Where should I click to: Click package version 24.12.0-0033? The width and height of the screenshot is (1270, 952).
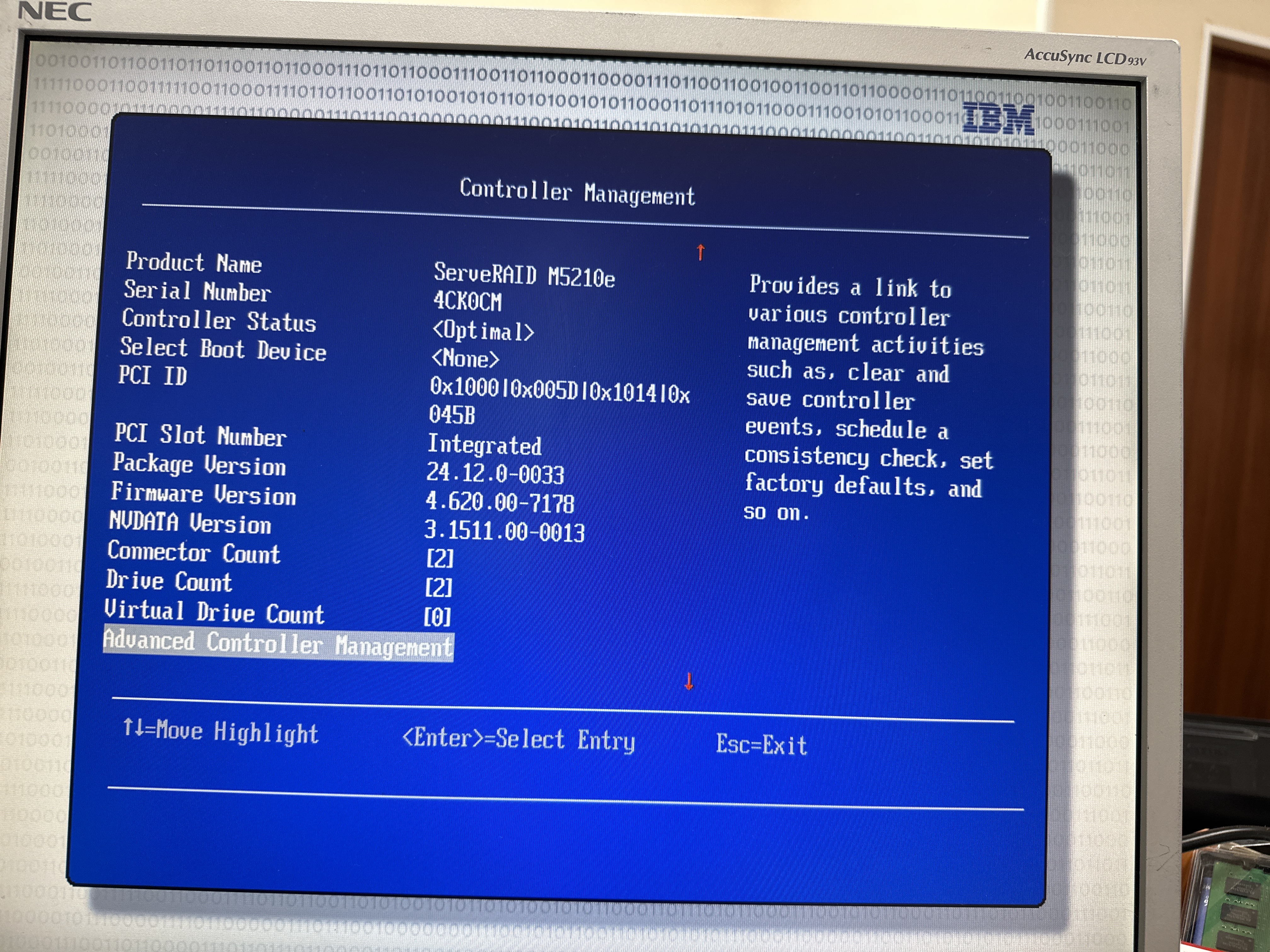pyautogui.click(x=495, y=473)
